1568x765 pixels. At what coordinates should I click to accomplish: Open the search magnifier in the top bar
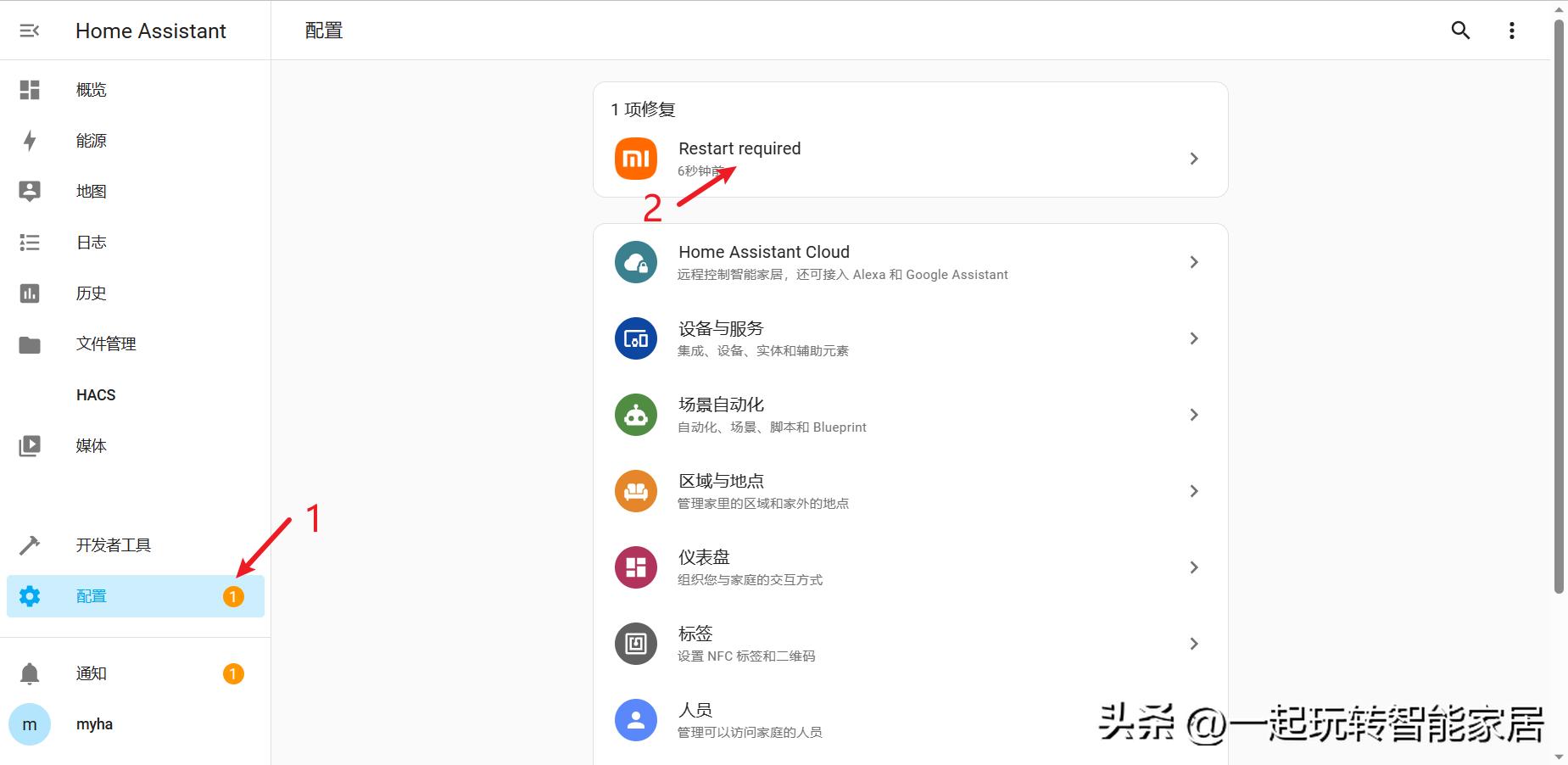point(1460,30)
